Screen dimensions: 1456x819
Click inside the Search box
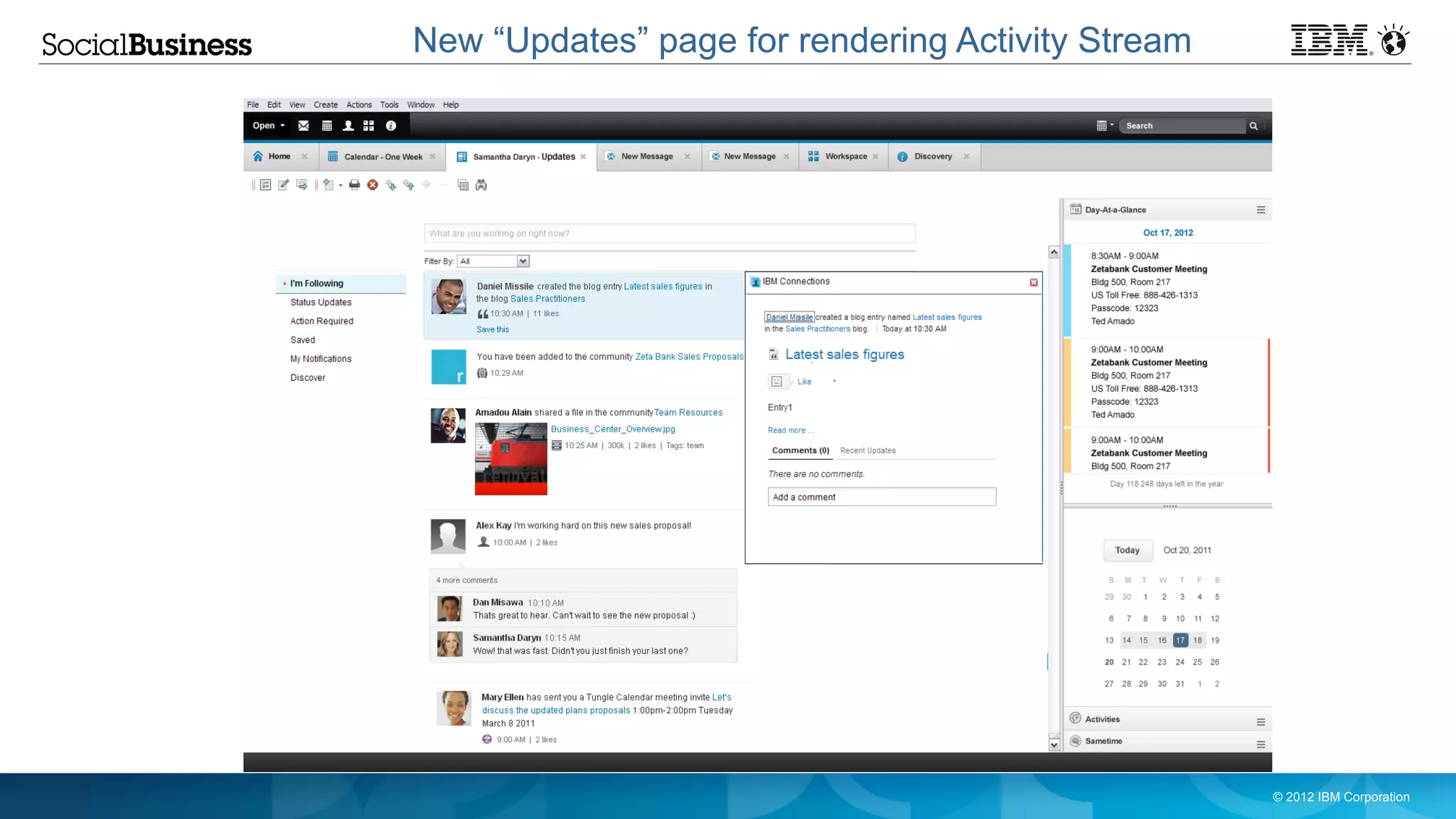click(1183, 126)
